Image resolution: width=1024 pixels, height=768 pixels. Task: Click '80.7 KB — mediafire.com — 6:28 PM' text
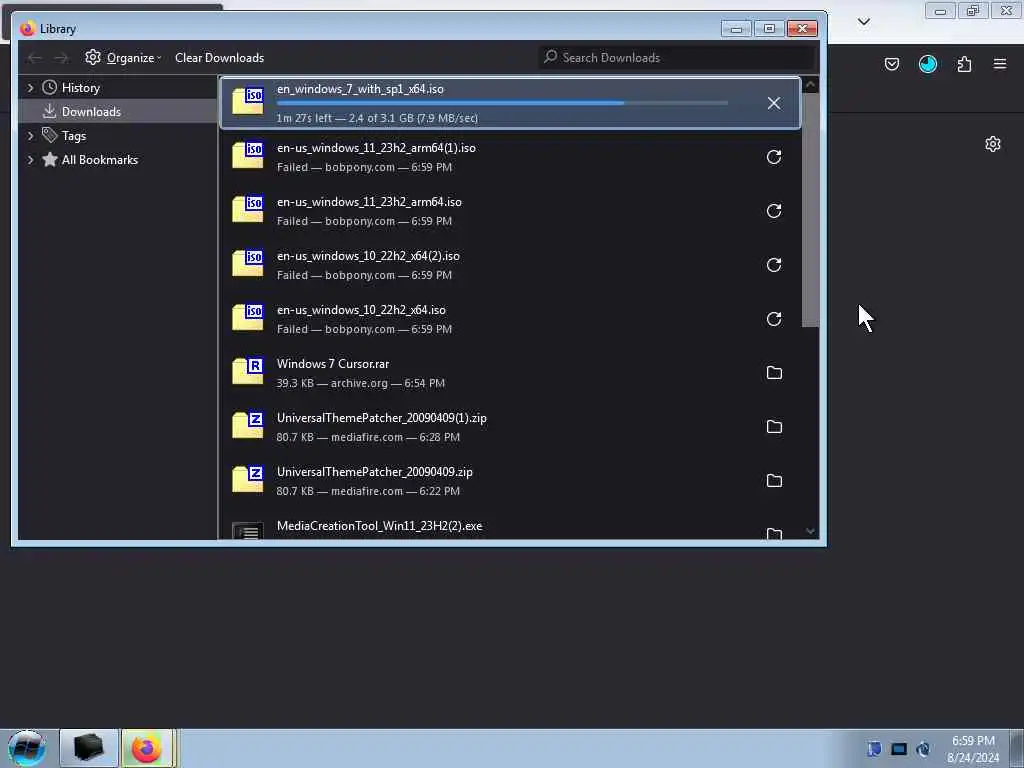[368, 438]
